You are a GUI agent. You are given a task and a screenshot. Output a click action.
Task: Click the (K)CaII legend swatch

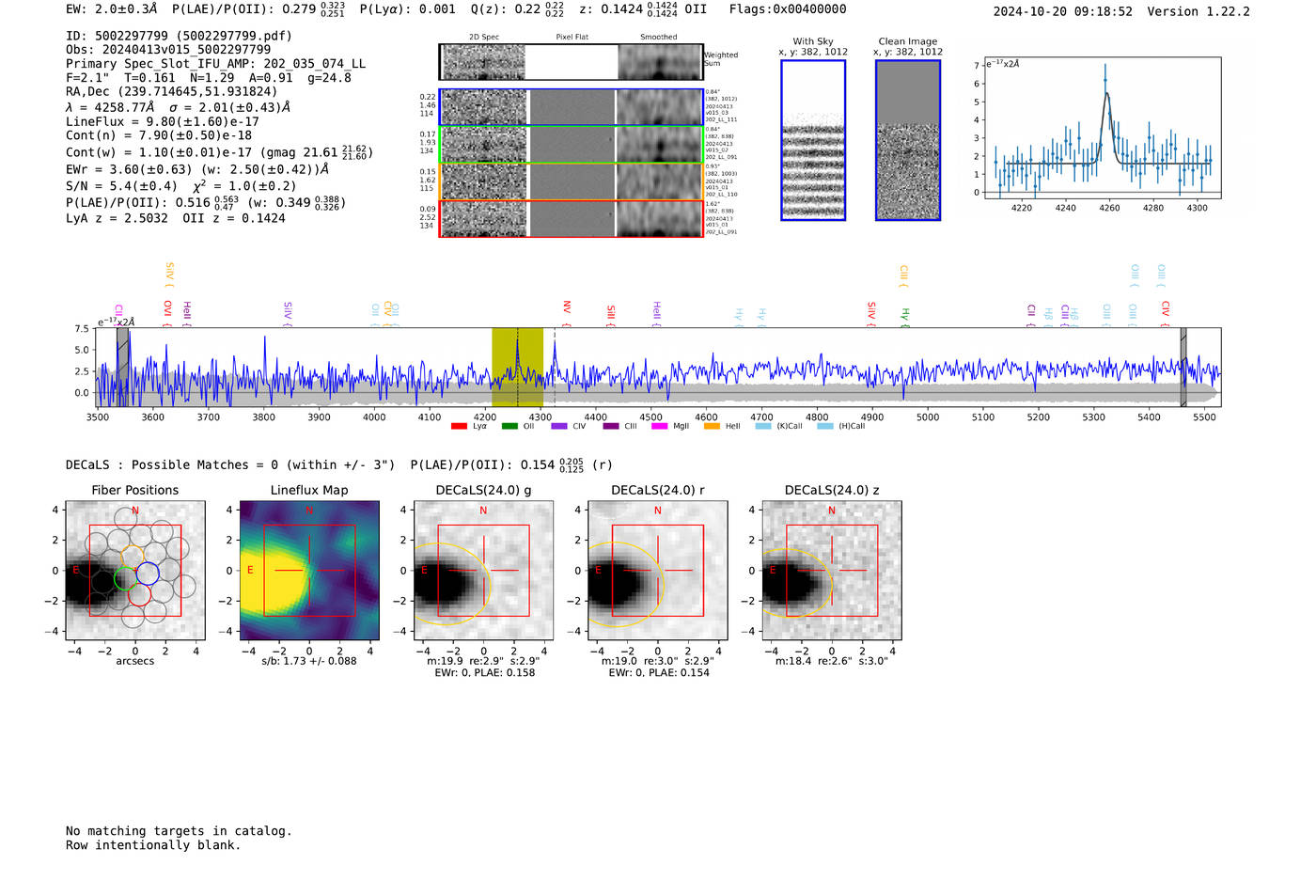(x=763, y=426)
